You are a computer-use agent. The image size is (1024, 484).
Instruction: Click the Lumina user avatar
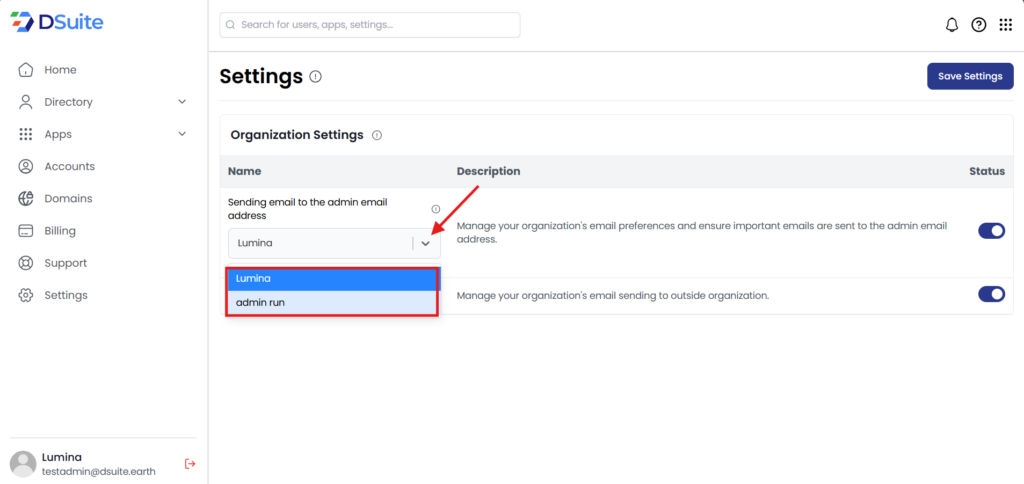[23, 463]
